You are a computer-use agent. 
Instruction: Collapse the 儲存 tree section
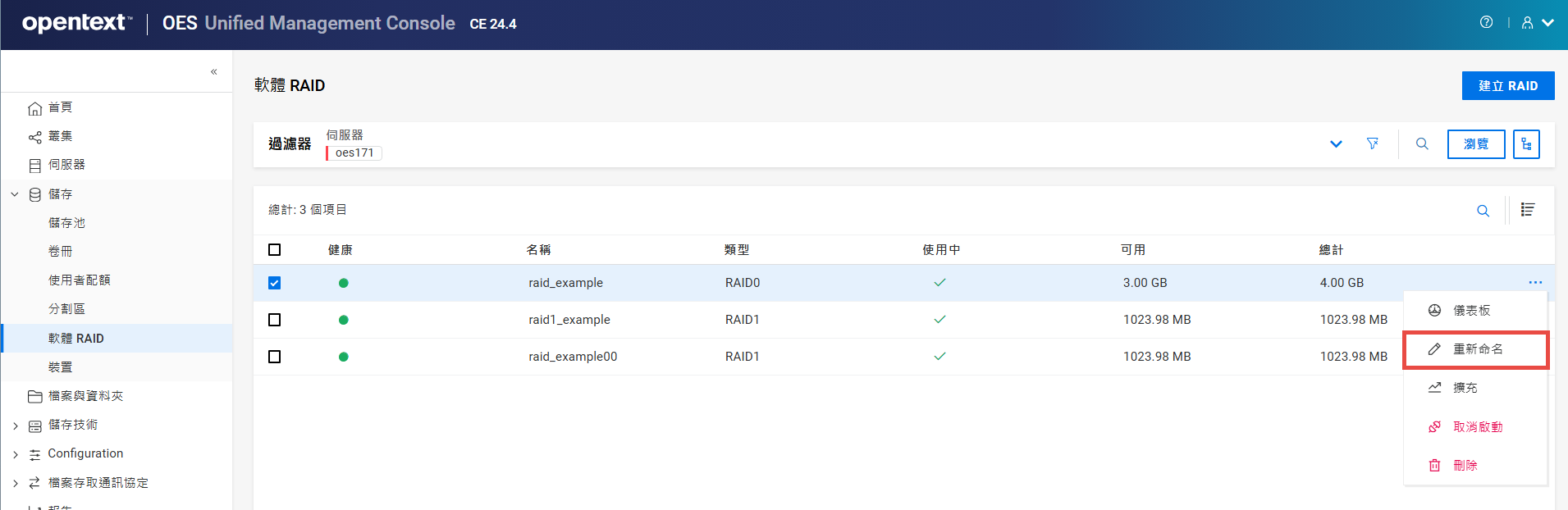click(15, 194)
